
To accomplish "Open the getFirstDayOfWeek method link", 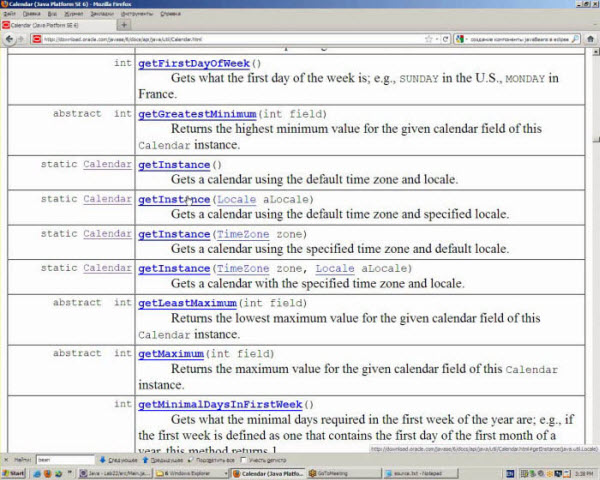I will click(194, 63).
